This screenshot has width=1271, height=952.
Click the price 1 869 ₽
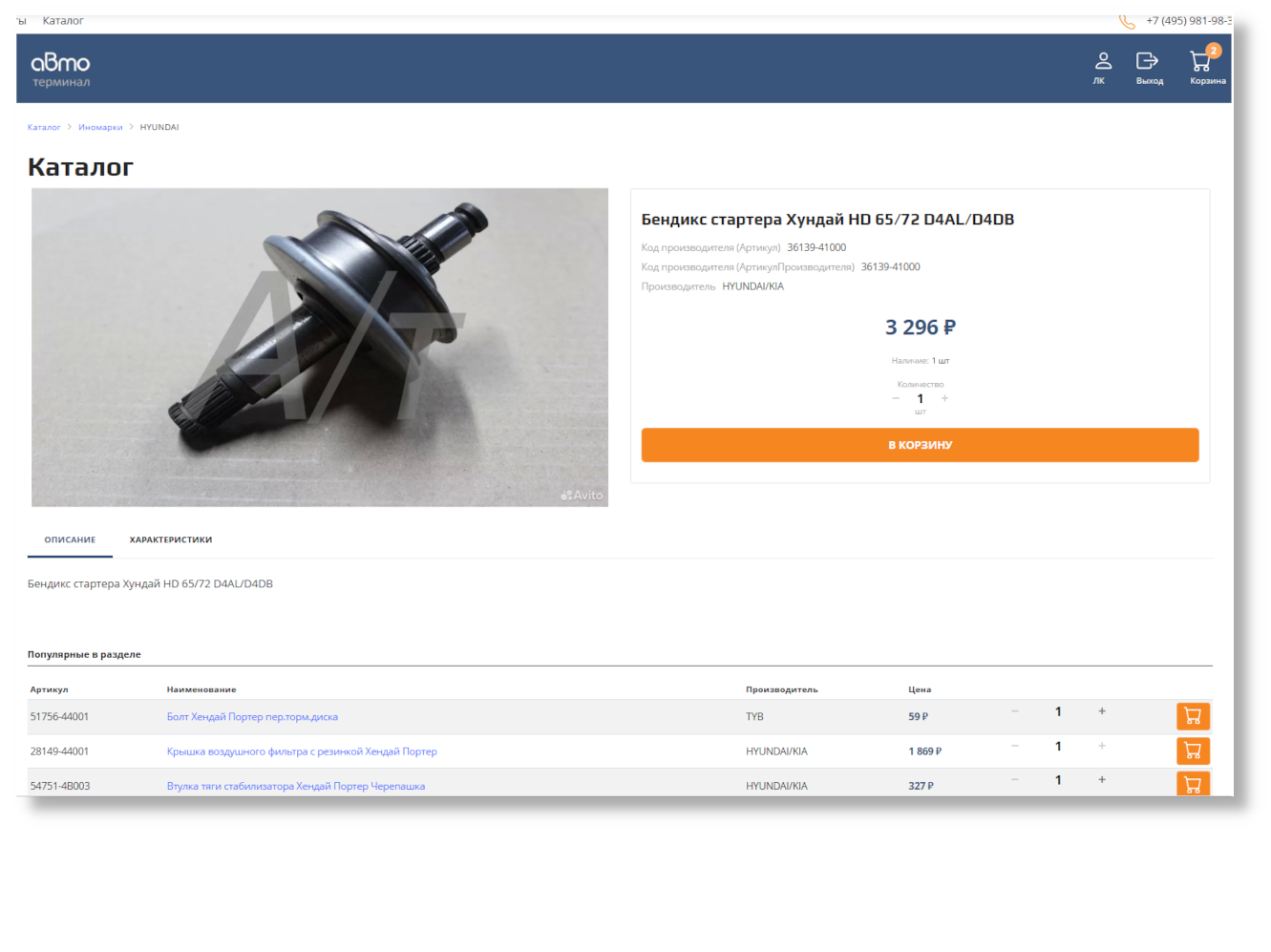924,751
